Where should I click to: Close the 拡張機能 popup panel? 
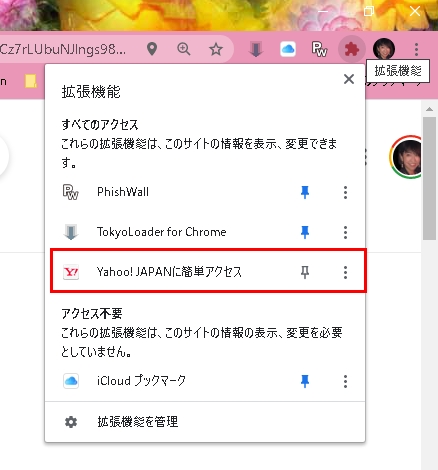coord(349,79)
